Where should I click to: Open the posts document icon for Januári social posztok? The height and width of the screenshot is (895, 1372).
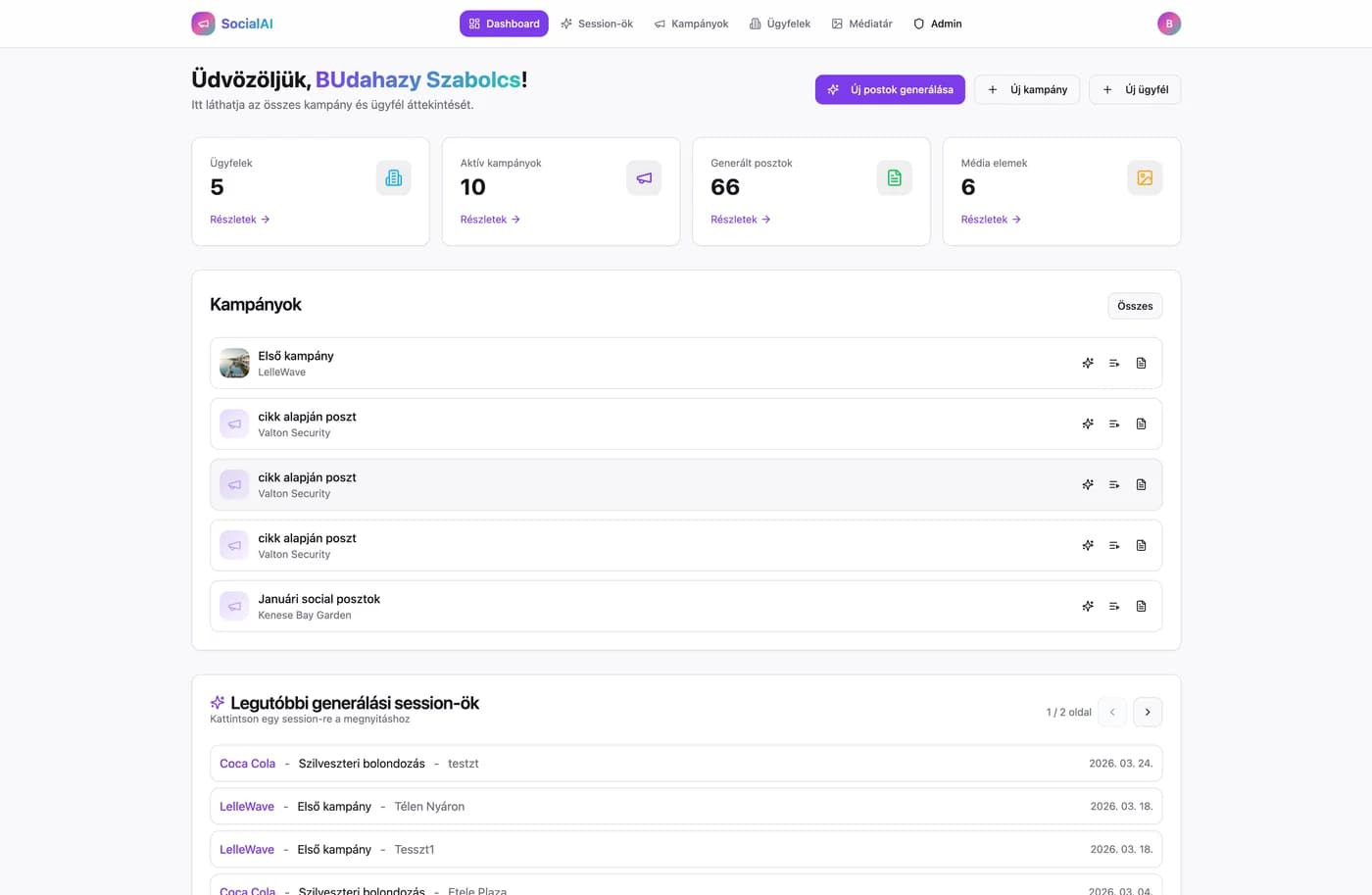click(x=1141, y=607)
